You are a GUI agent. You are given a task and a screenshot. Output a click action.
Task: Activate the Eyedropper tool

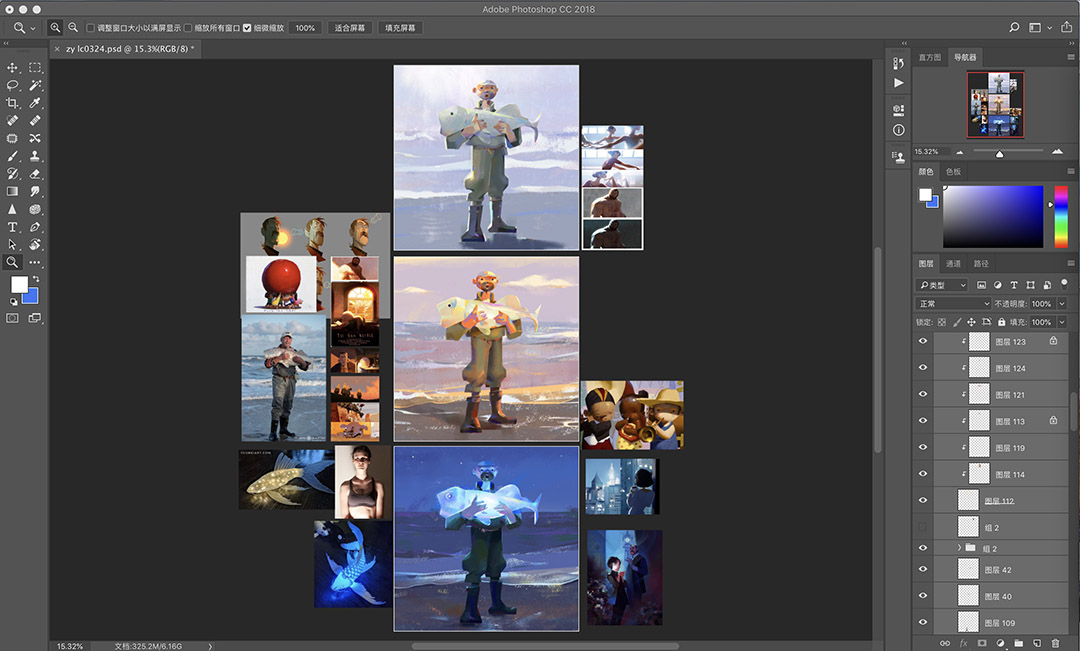35,103
